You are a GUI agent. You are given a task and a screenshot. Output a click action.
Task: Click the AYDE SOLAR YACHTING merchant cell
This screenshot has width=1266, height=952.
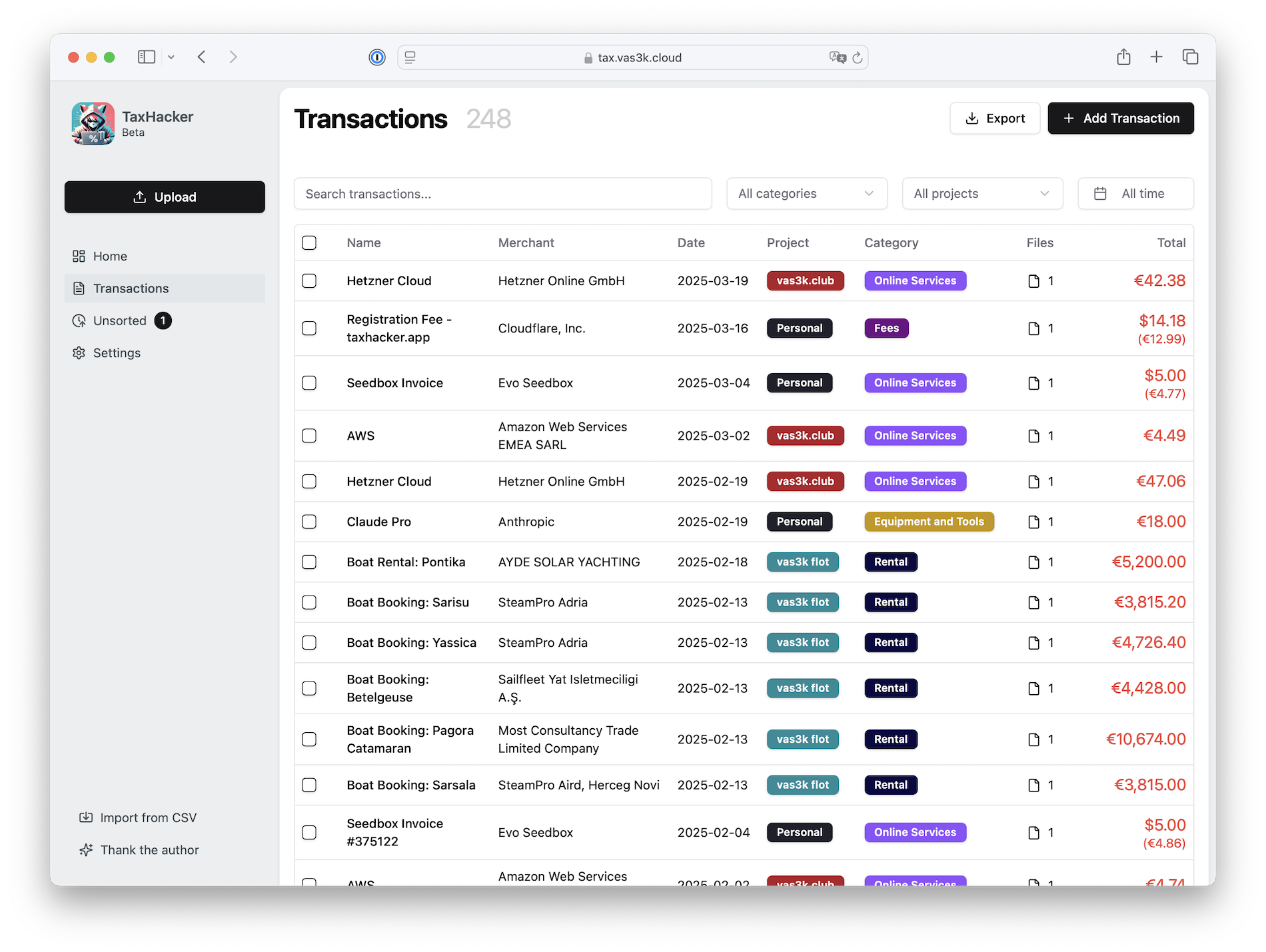click(569, 562)
